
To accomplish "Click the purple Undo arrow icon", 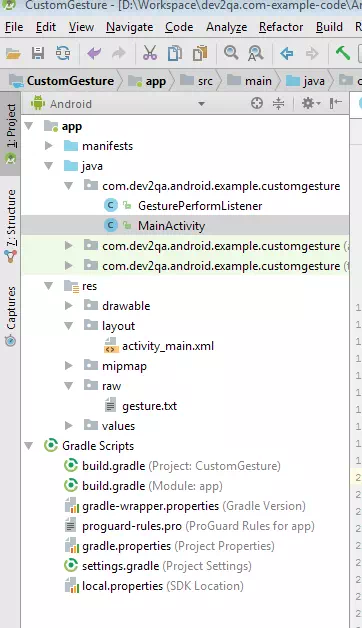I will [95, 53].
